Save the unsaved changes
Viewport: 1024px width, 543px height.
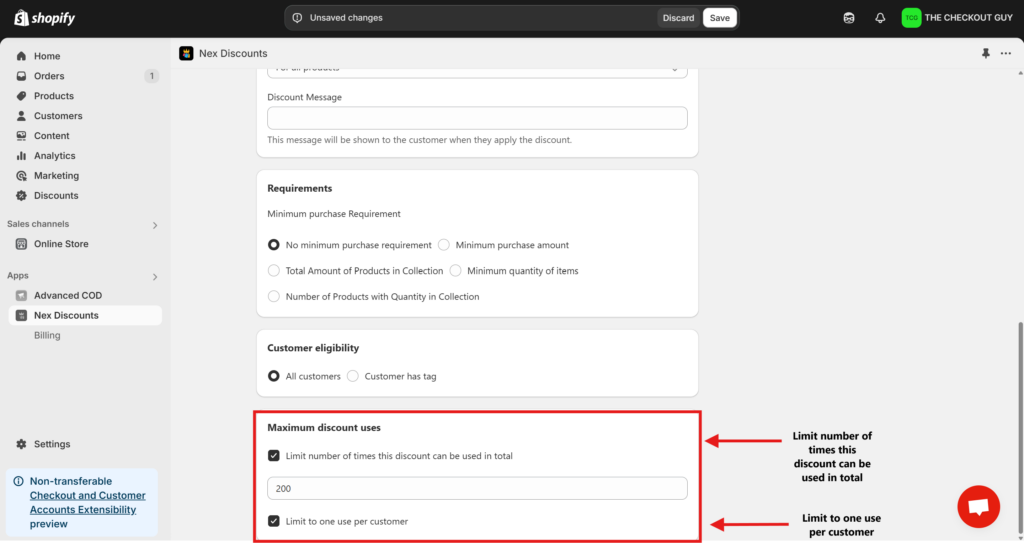point(719,18)
